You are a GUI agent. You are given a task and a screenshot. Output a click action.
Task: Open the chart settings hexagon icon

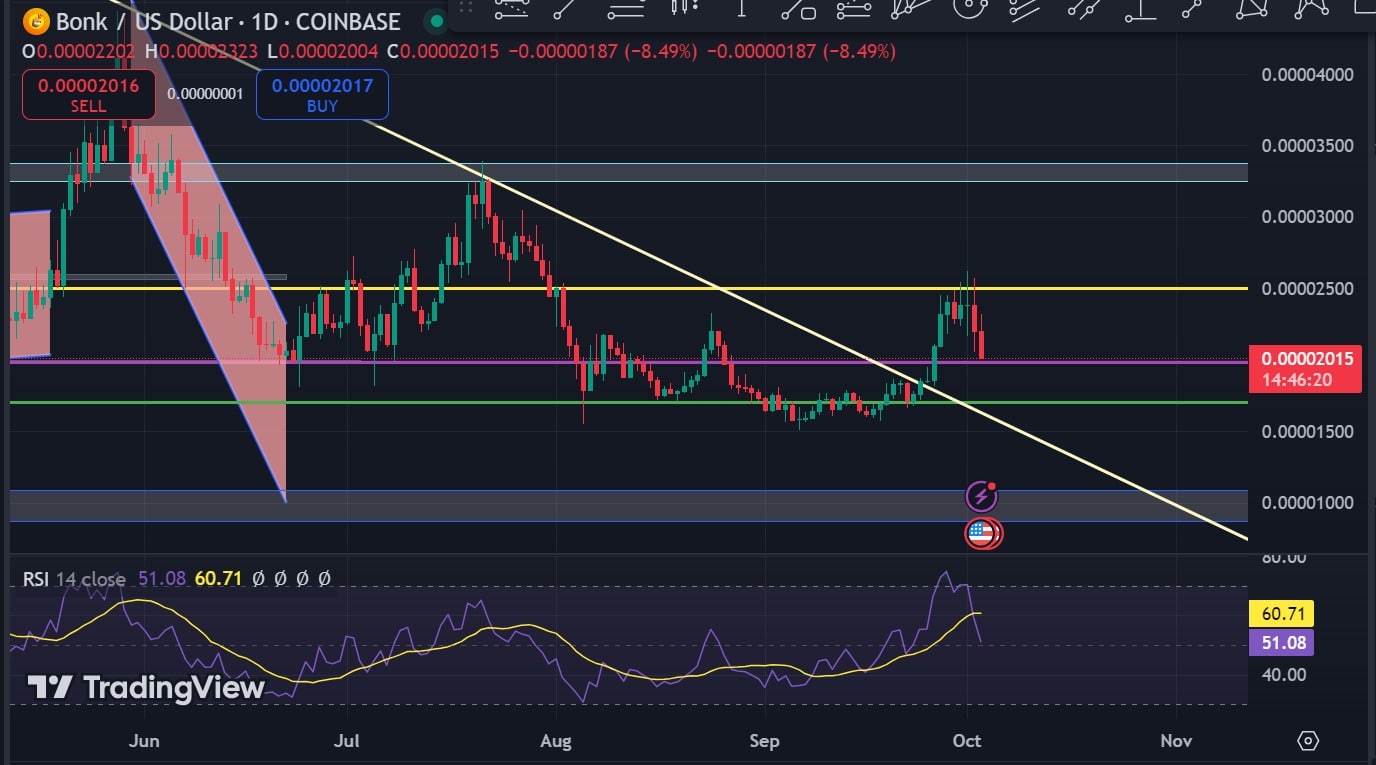coord(1308,741)
